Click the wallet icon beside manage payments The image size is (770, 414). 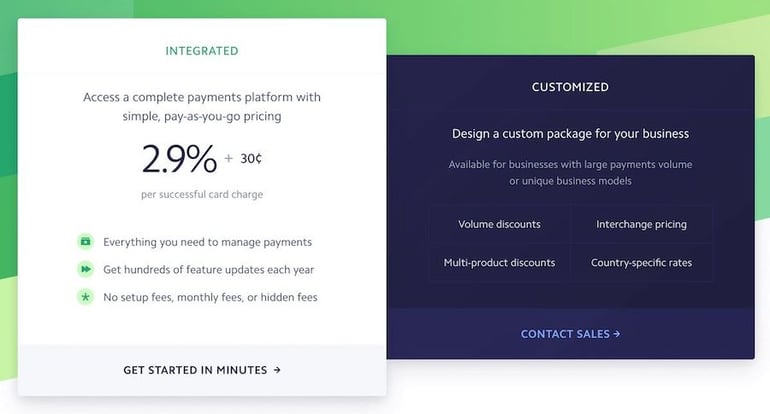[85, 242]
